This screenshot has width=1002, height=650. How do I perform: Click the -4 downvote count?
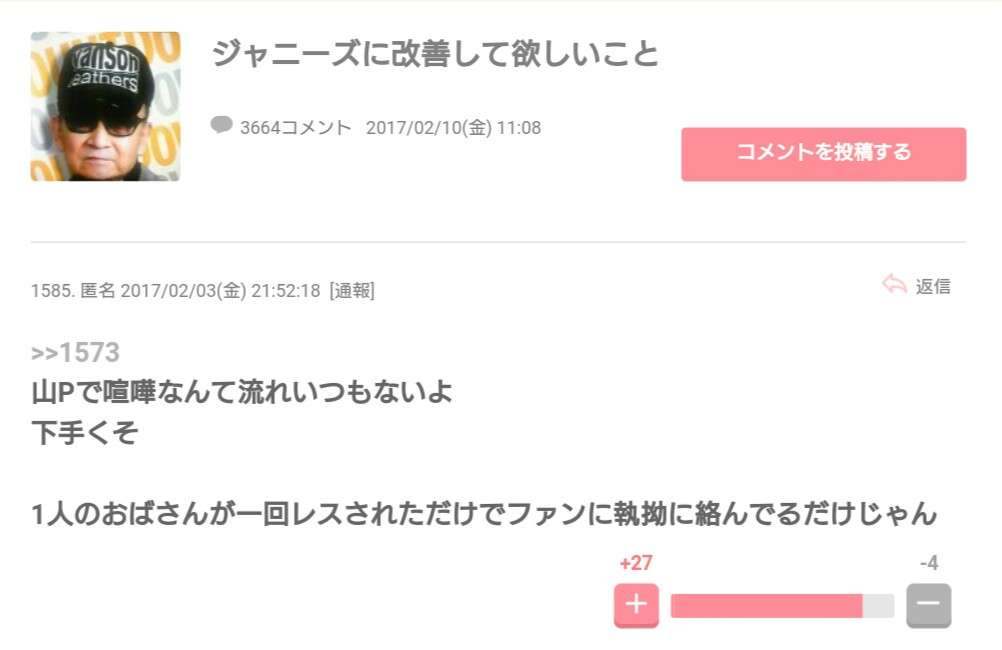point(929,563)
